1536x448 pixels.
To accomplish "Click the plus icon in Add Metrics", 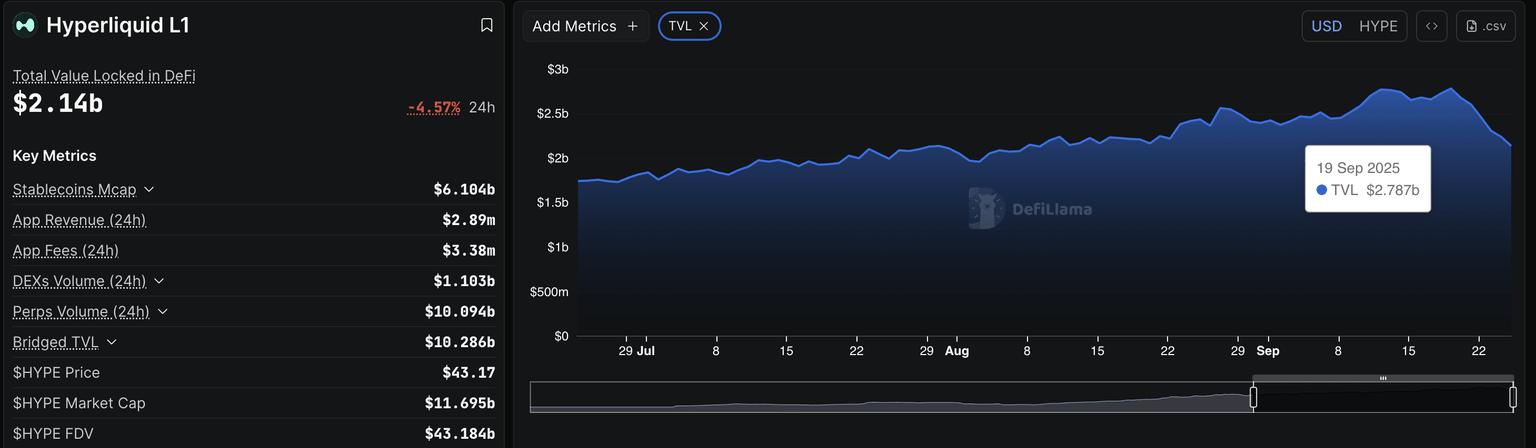I will tap(632, 26).
